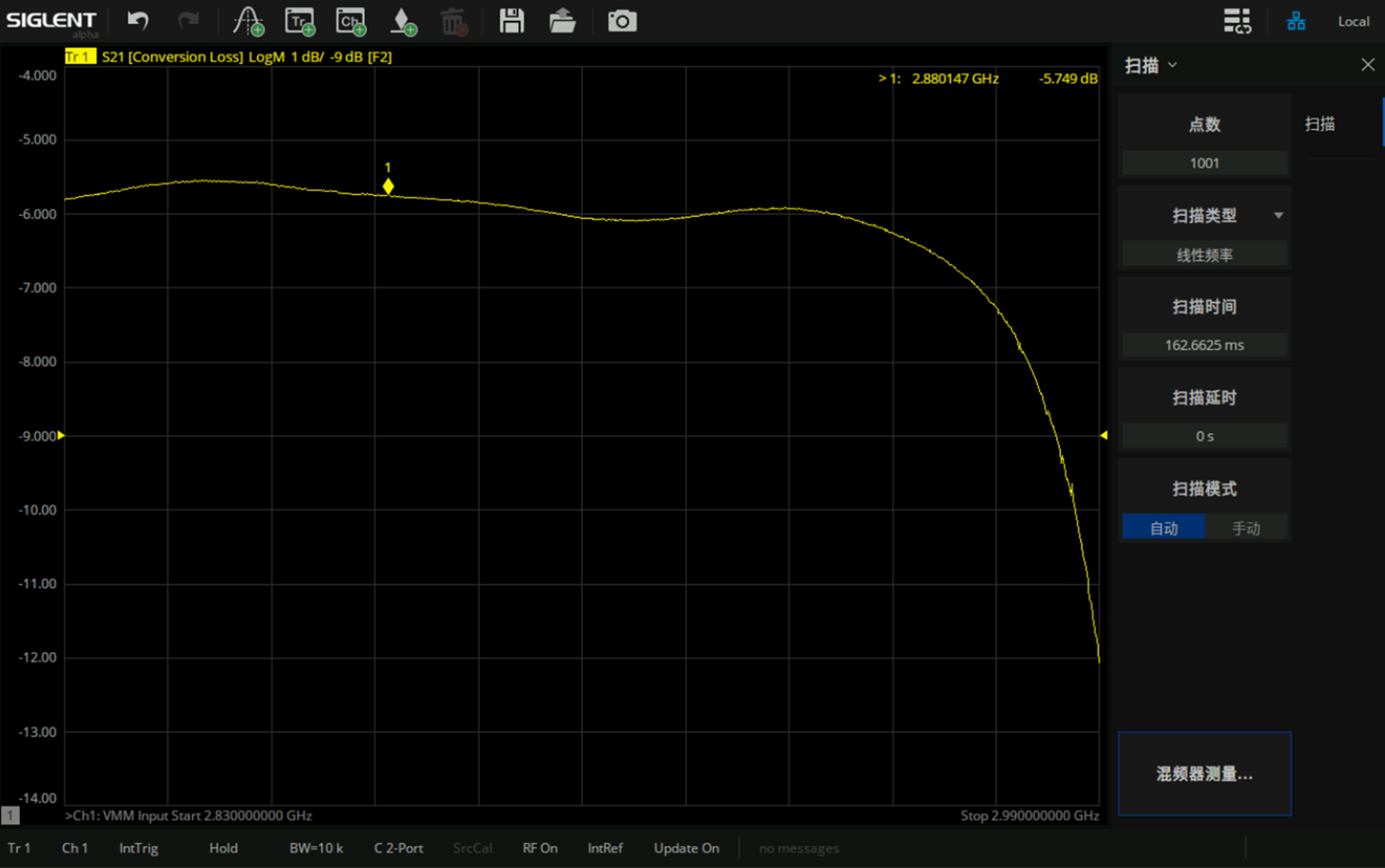
Task: Open the network connection icon
Action: coord(1296,21)
